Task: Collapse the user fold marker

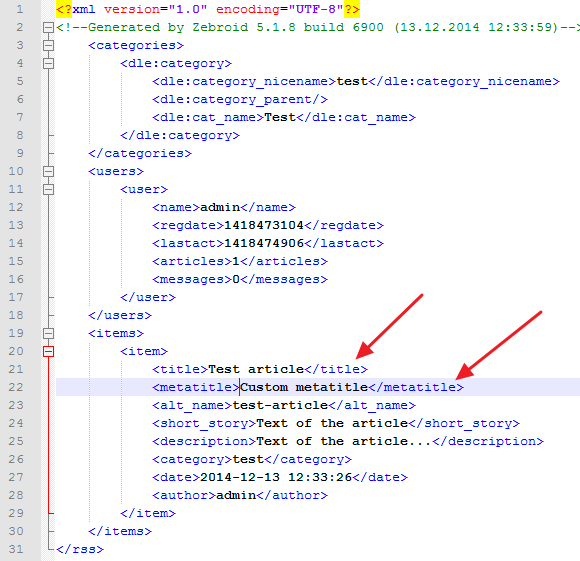Action: point(48,189)
